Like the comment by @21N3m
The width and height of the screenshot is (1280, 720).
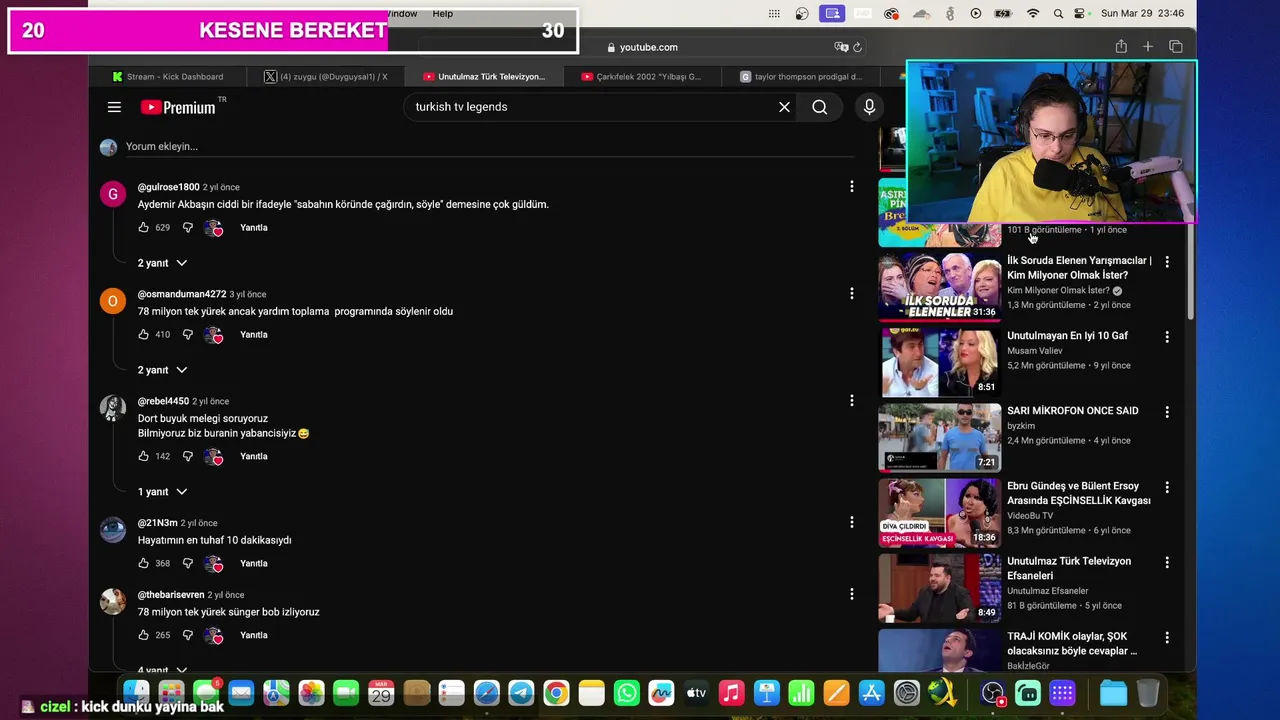(x=144, y=564)
